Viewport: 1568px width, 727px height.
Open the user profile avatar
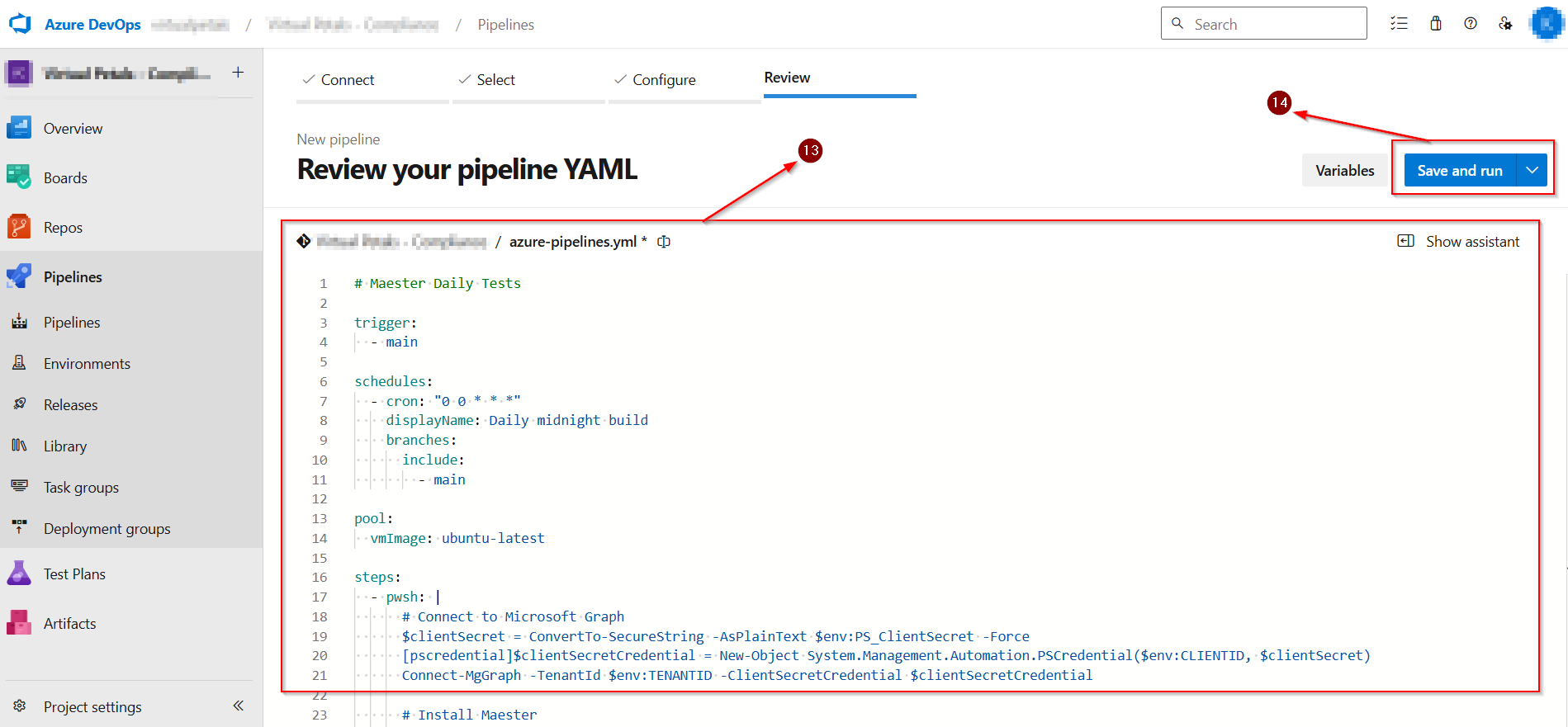(1547, 23)
